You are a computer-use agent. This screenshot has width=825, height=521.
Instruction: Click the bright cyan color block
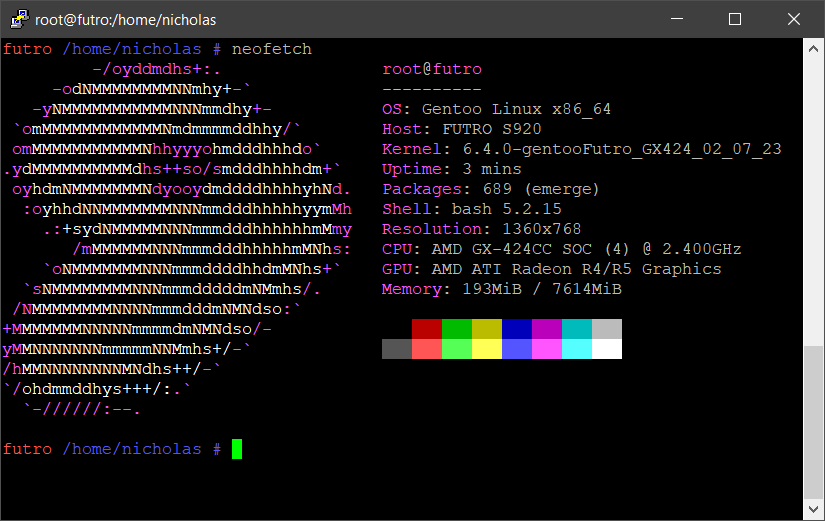[x=577, y=349]
